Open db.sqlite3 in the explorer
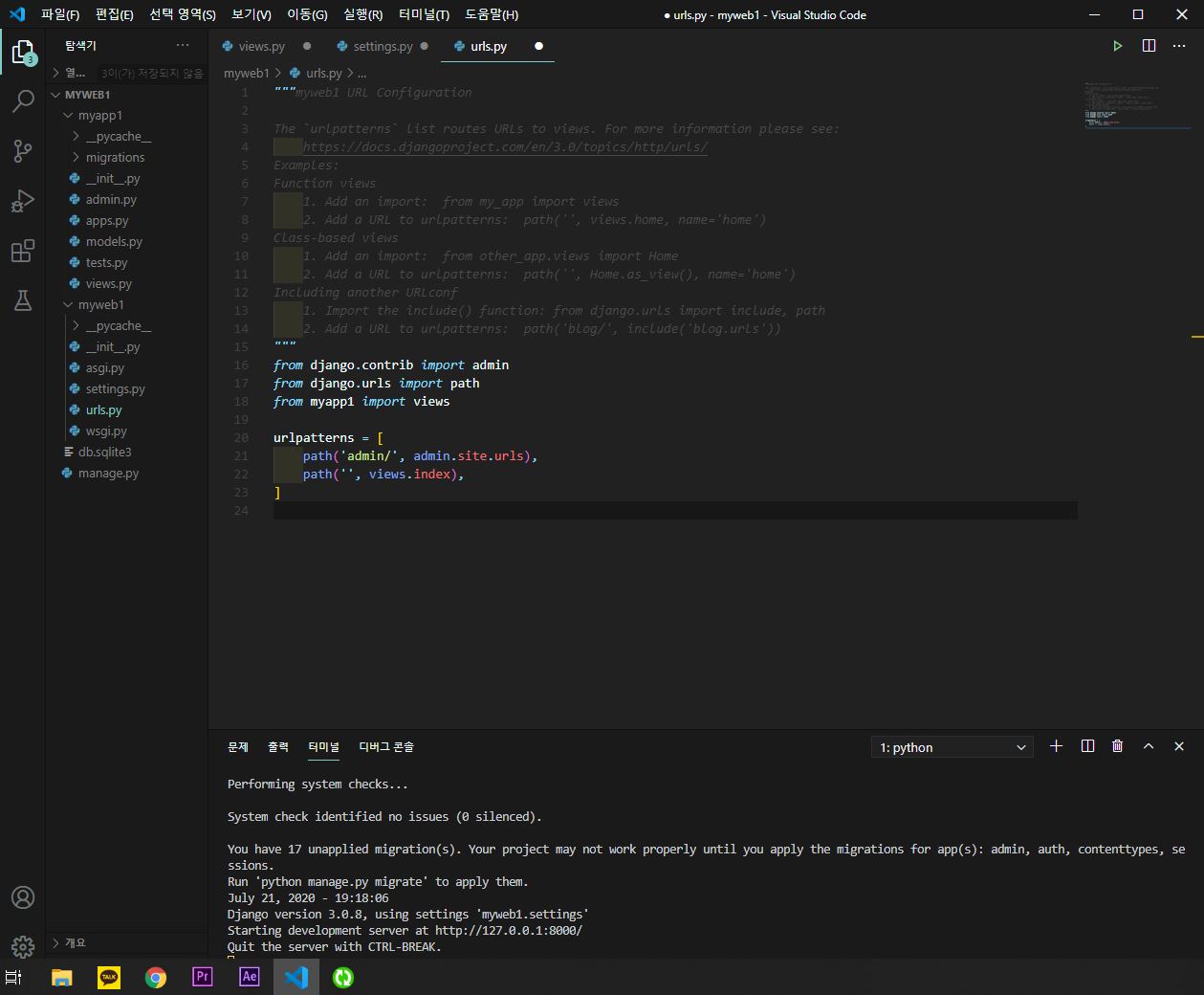Image resolution: width=1204 pixels, height=995 pixels. [x=126, y=453]
